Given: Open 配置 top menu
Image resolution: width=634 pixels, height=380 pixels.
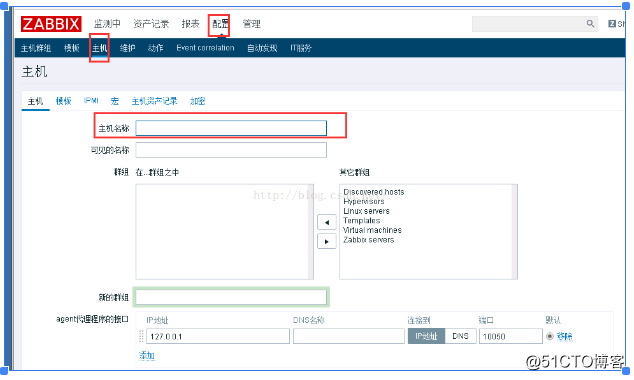Looking at the screenshot, I should tap(220, 24).
